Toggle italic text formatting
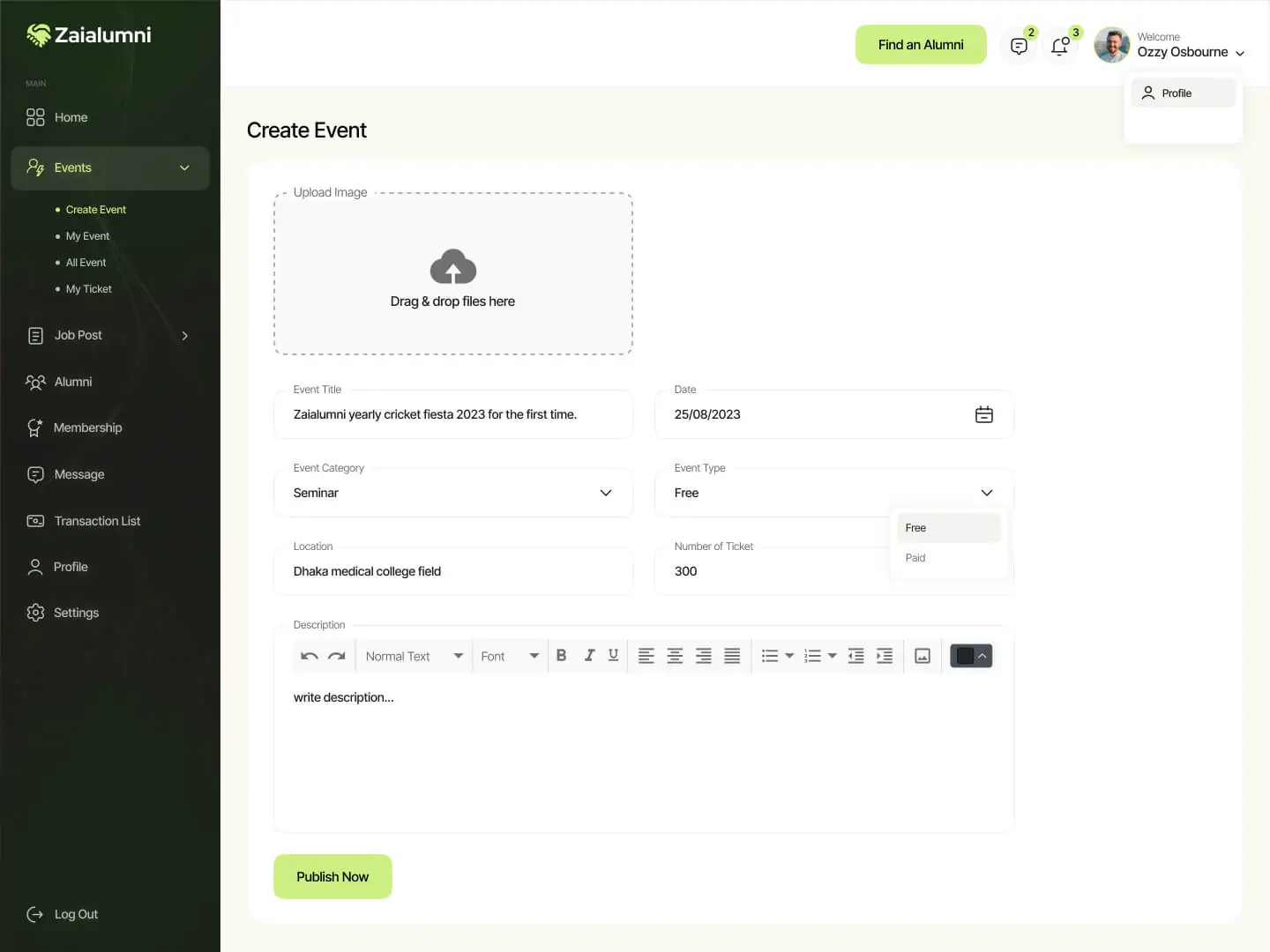 point(589,656)
